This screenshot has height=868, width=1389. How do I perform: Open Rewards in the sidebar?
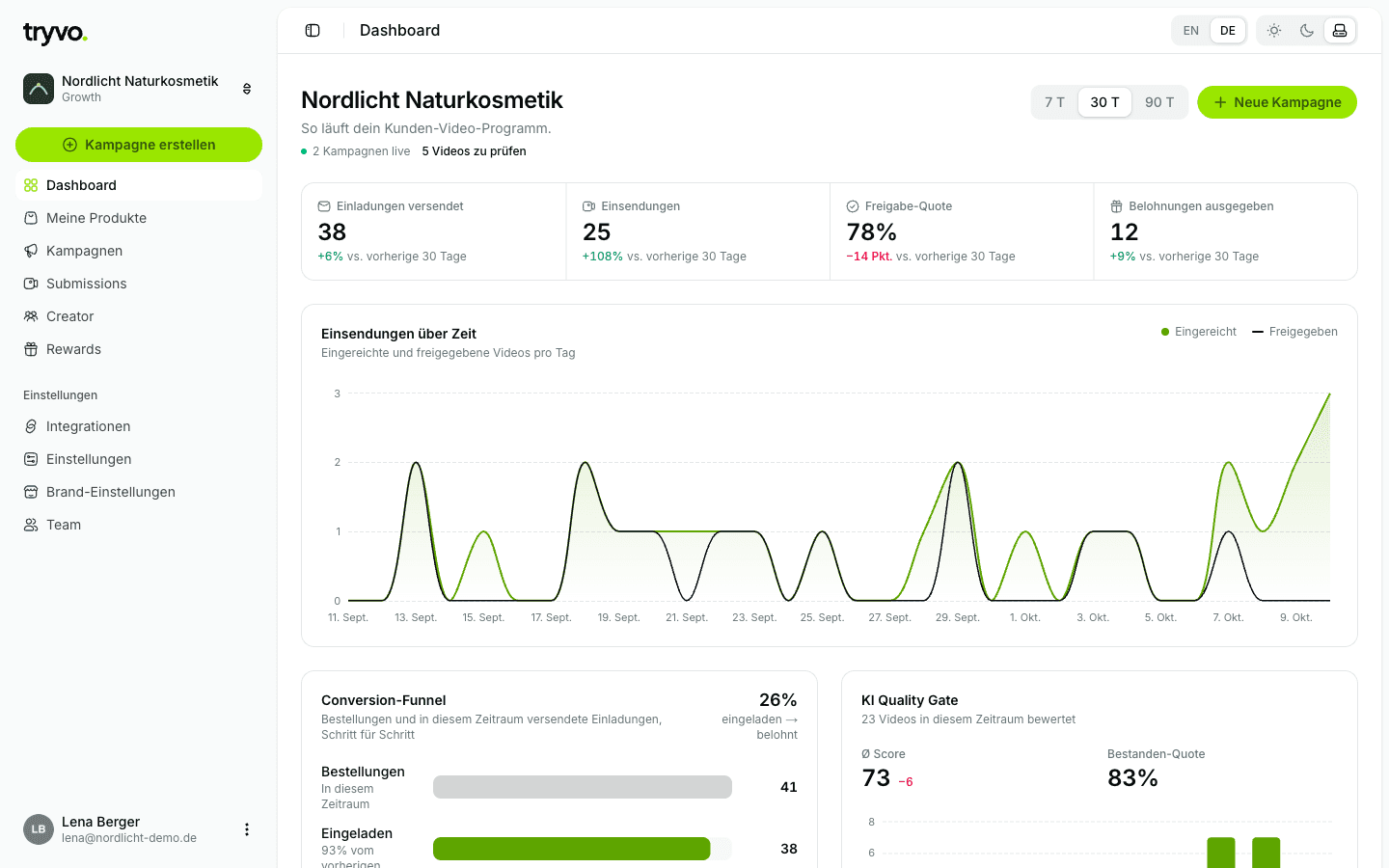[x=139, y=349]
